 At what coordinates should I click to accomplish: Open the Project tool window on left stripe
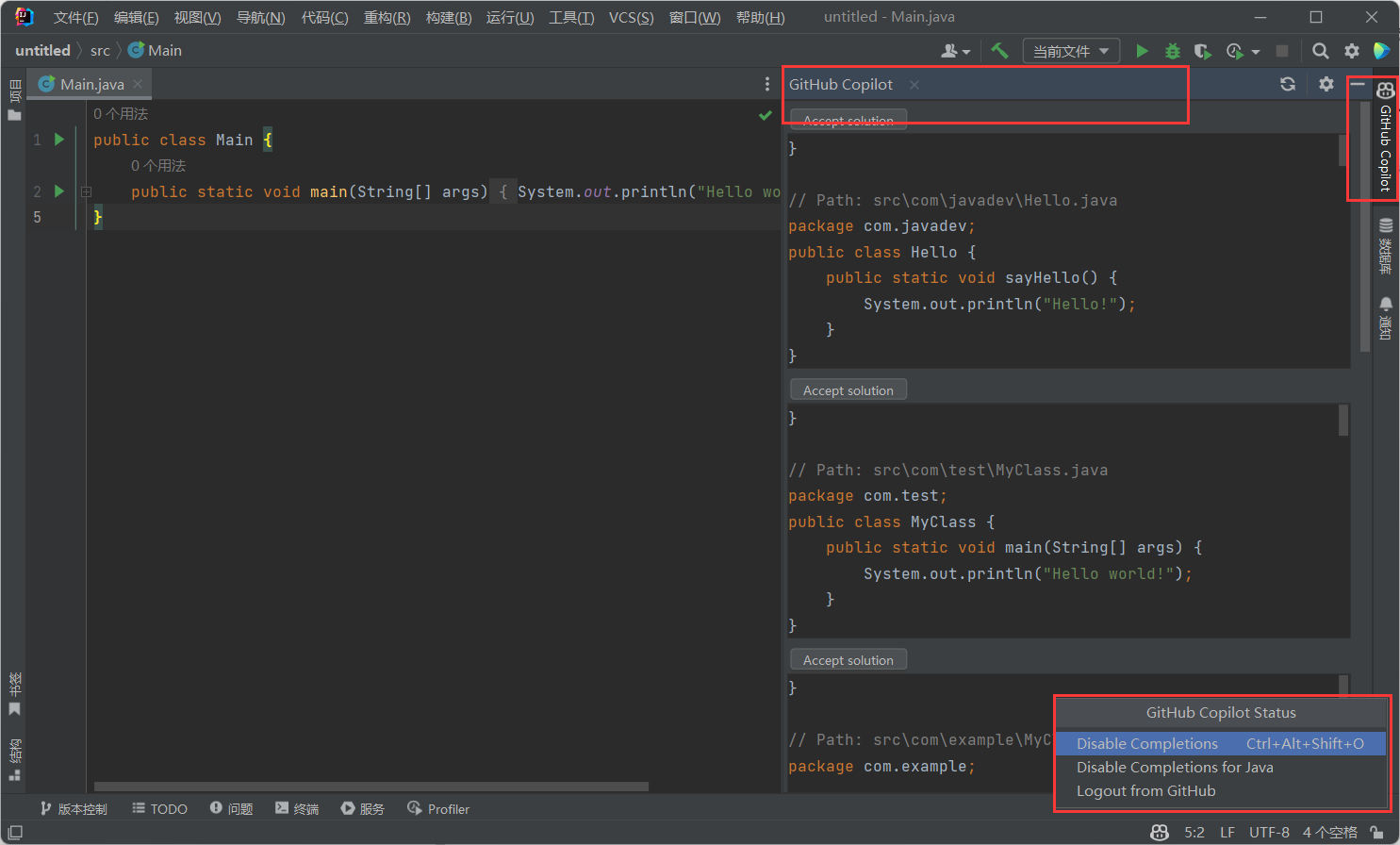(x=14, y=101)
